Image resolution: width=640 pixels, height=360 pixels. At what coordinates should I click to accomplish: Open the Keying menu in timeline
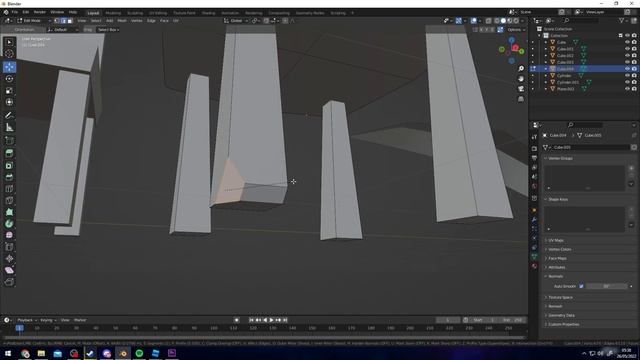48,320
